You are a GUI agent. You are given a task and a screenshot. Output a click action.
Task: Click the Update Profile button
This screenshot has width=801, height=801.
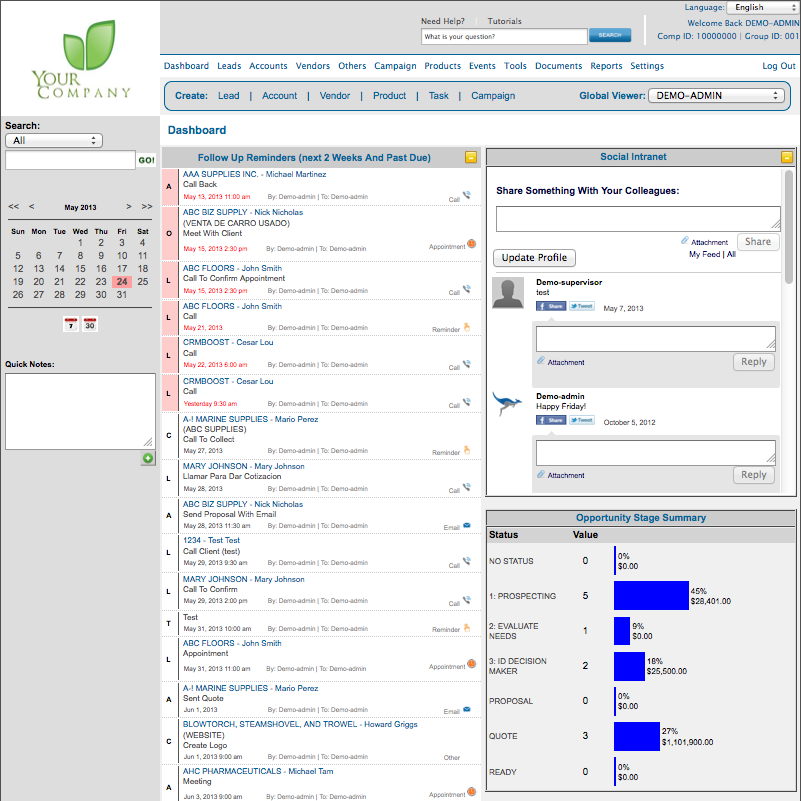(x=533, y=257)
